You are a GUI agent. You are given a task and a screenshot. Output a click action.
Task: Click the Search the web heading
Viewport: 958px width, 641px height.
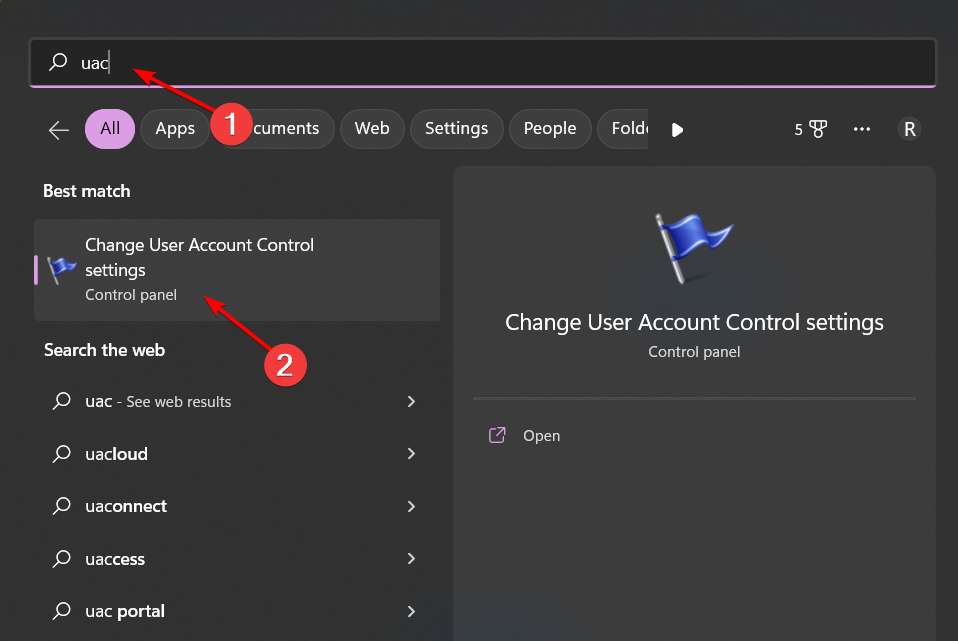coord(104,350)
